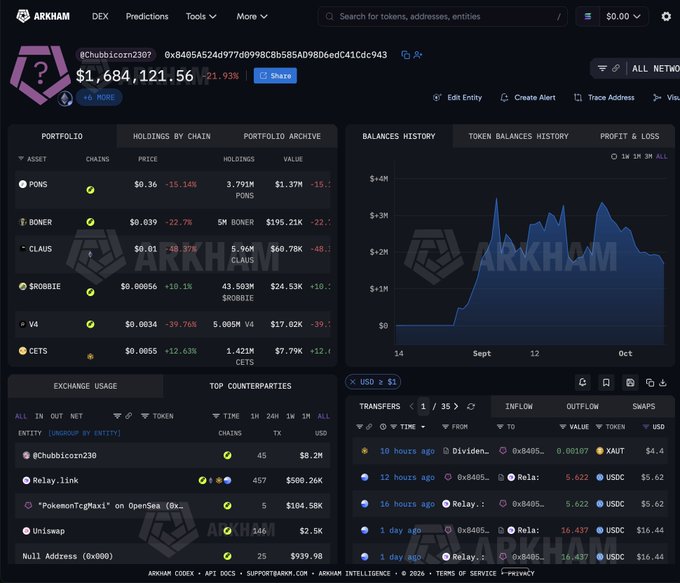The width and height of the screenshot is (680, 583).
Task: Go to previous transfers page
Action: pyautogui.click(x=412, y=406)
